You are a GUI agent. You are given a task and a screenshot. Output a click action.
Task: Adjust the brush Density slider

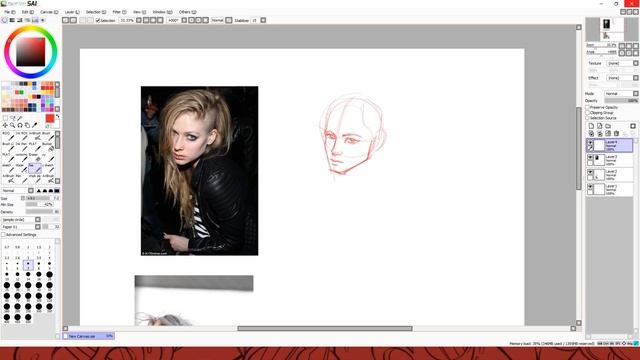pyautogui.click(x=42, y=212)
